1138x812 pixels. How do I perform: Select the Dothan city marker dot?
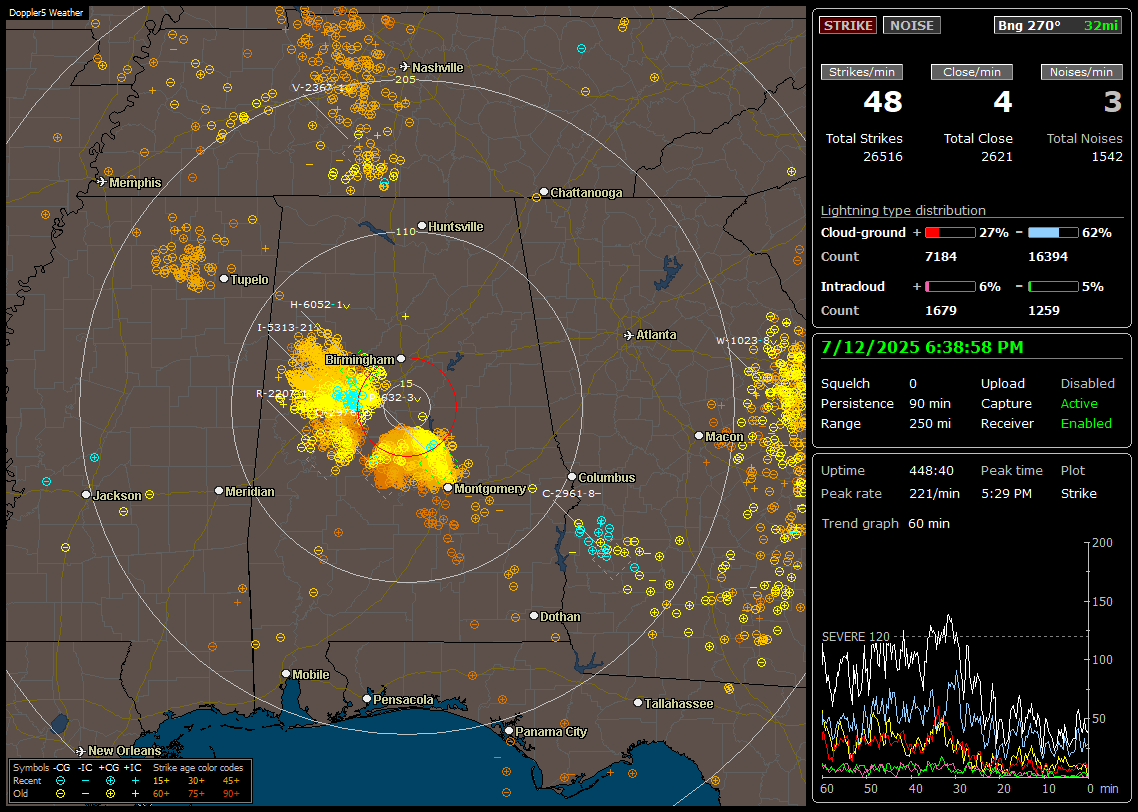pos(533,615)
